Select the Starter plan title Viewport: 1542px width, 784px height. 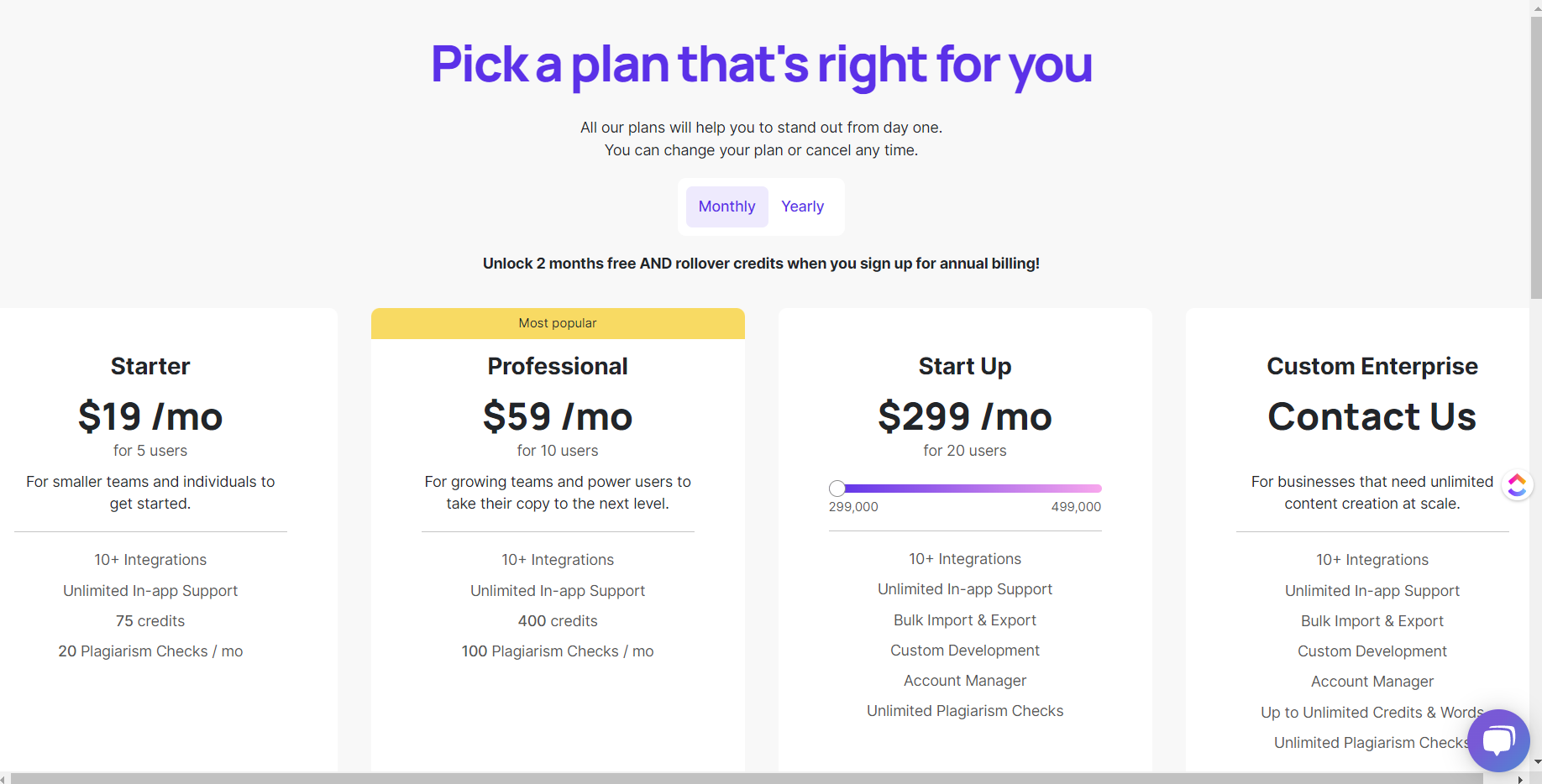(150, 367)
